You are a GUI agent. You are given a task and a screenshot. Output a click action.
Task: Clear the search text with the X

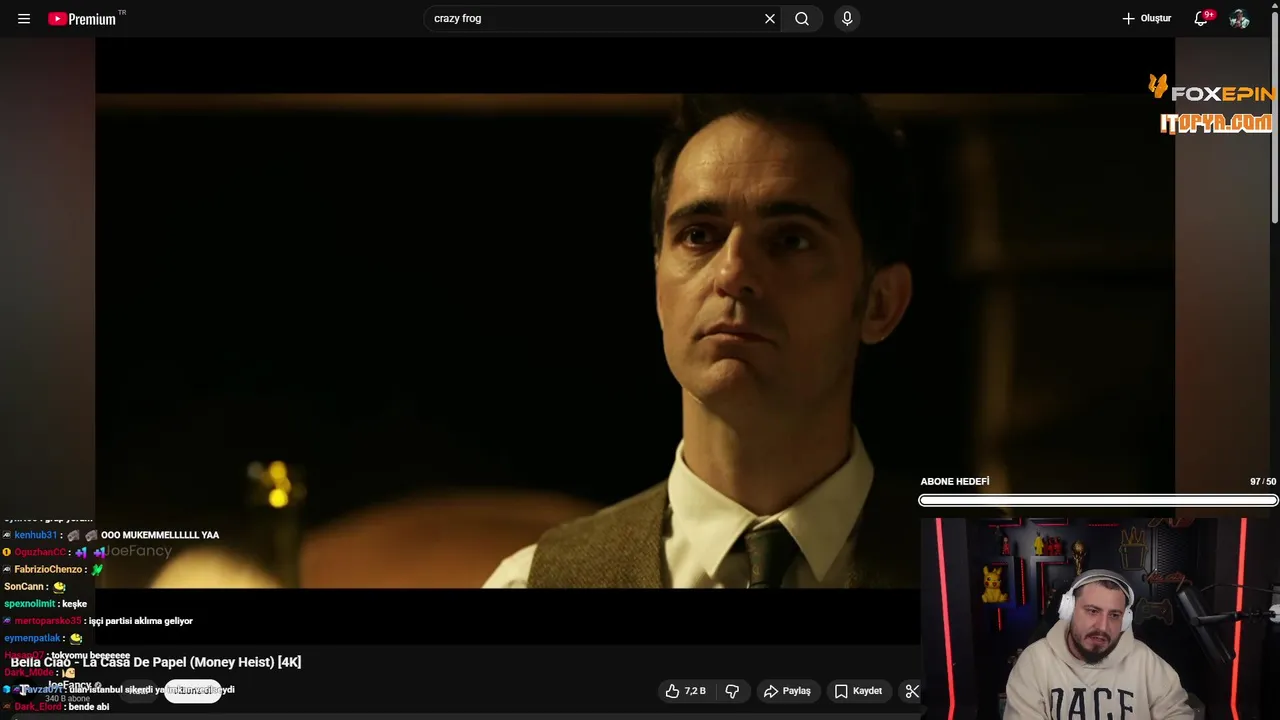[770, 18]
